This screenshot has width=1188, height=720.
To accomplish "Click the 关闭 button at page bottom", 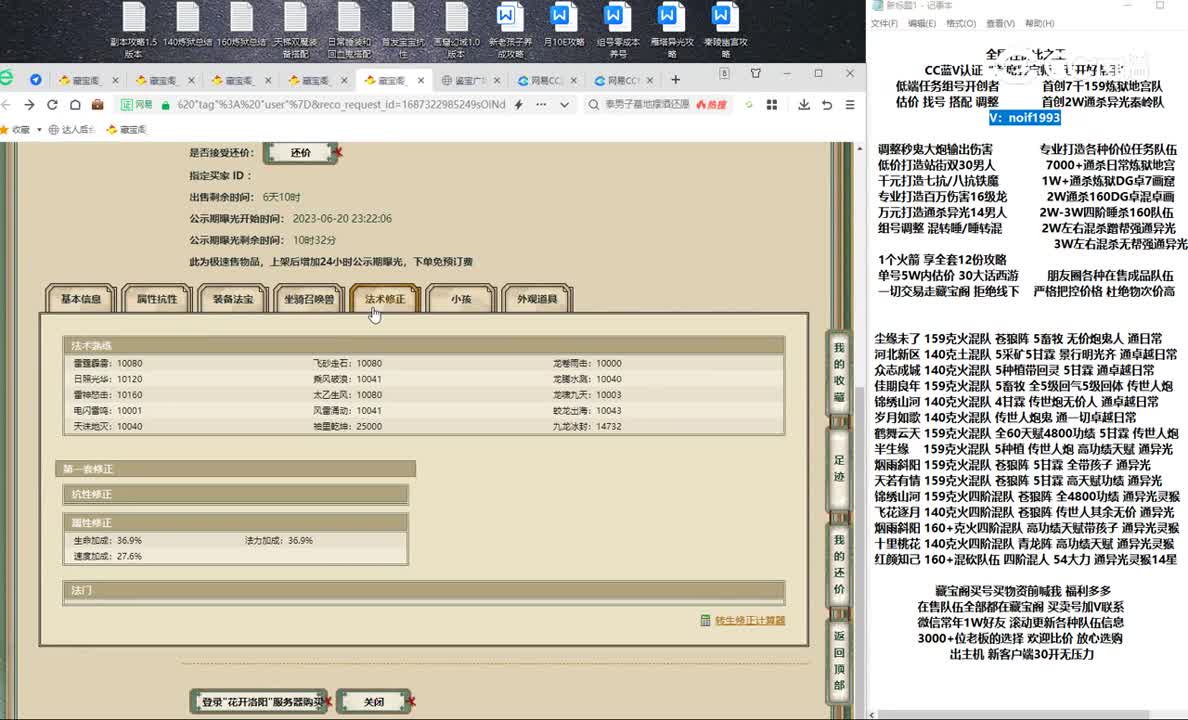I will [373, 702].
